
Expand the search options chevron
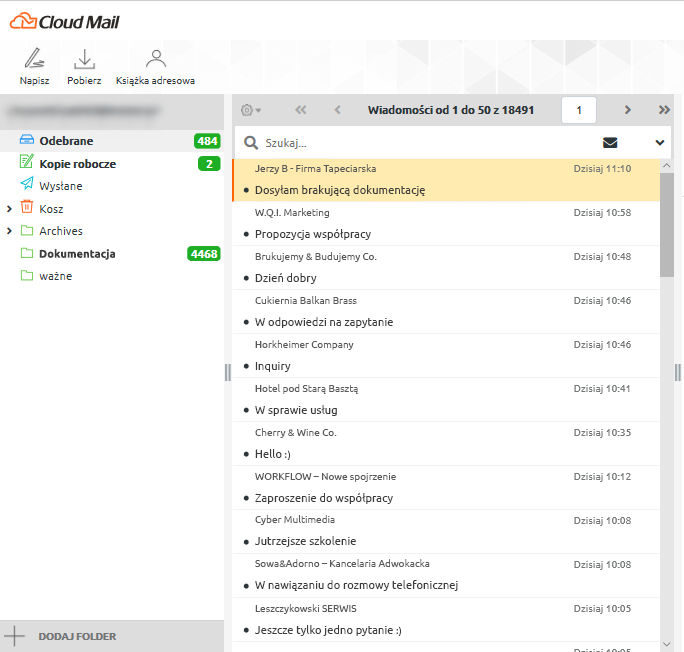659,143
